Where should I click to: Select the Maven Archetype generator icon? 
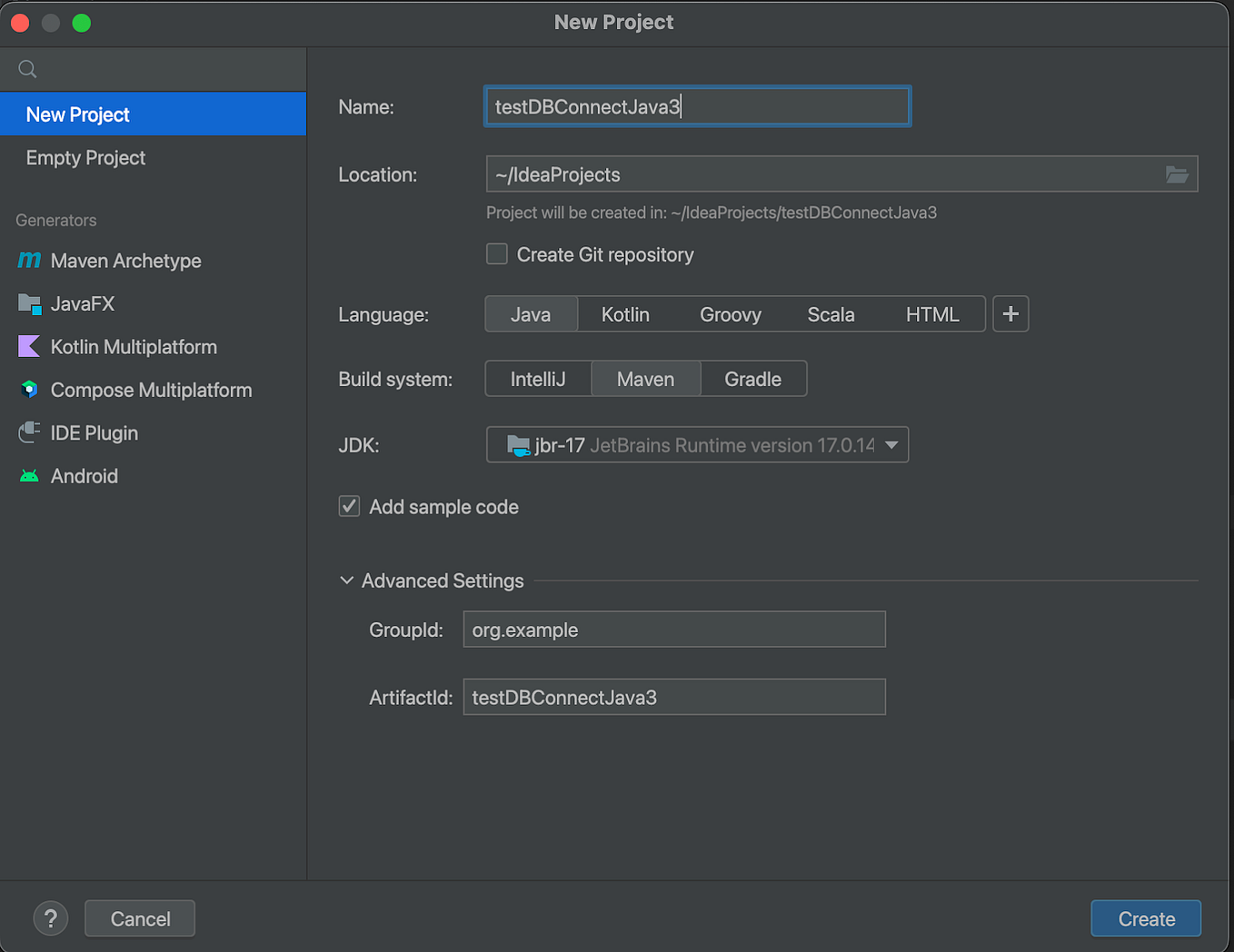click(x=29, y=261)
